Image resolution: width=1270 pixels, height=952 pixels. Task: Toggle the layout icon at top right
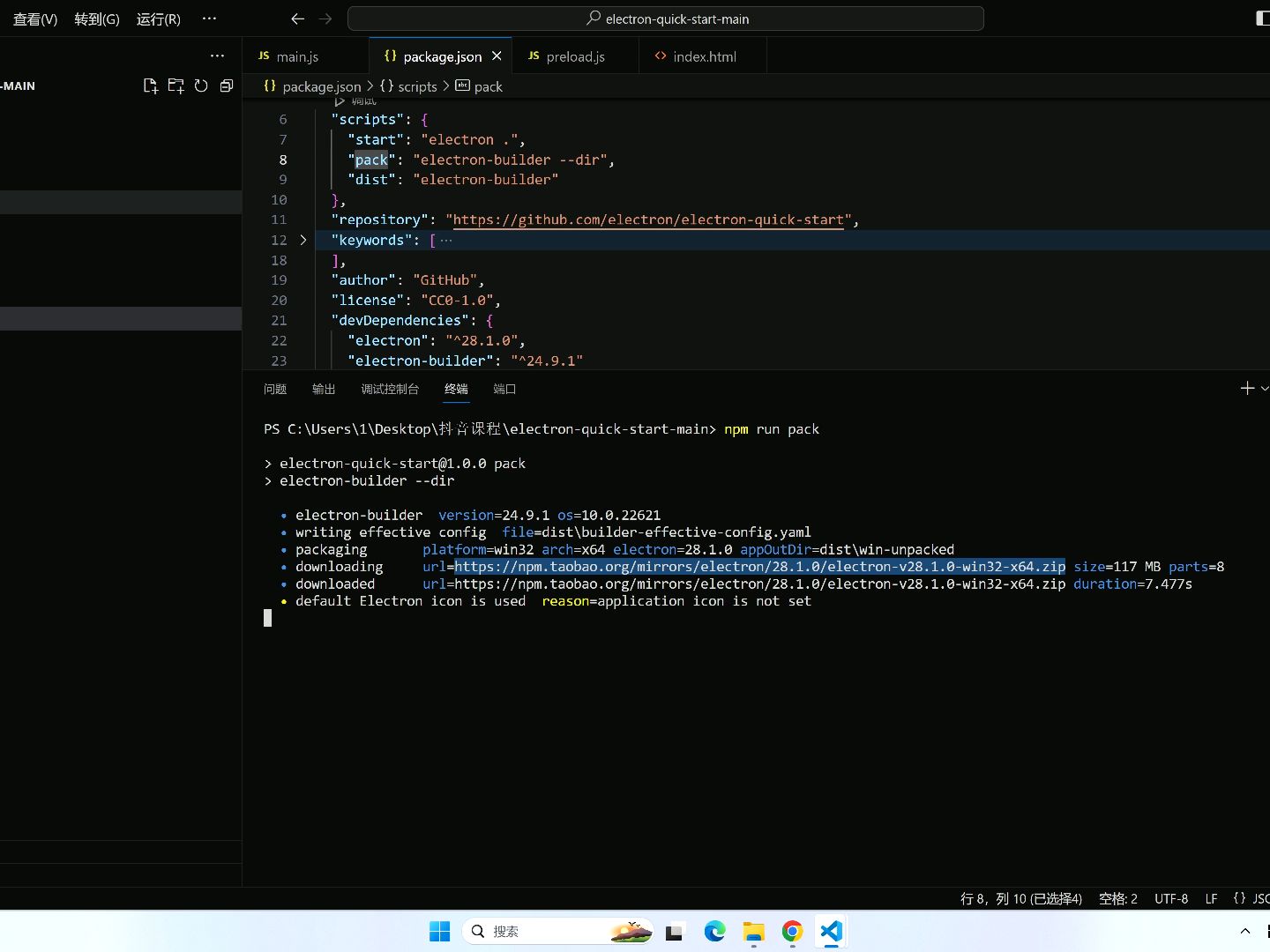[x=1262, y=19]
